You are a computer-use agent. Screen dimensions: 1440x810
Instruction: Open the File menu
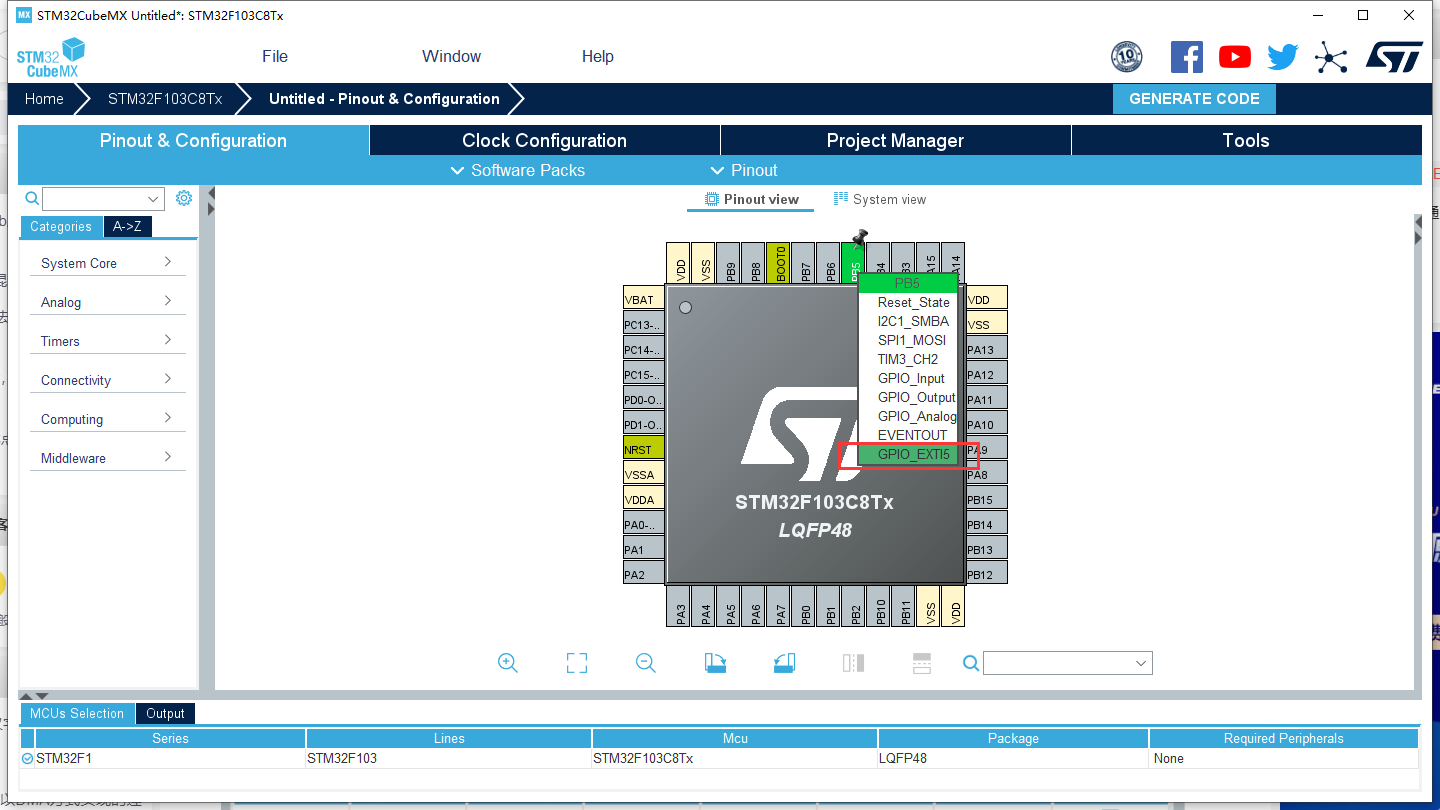coord(275,56)
